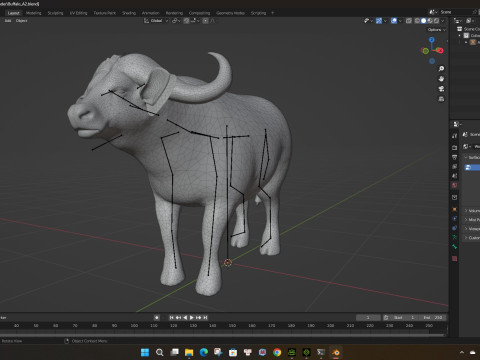Open the viewport Options dropdown
The image size is (480, 360).
pos(437,30)
